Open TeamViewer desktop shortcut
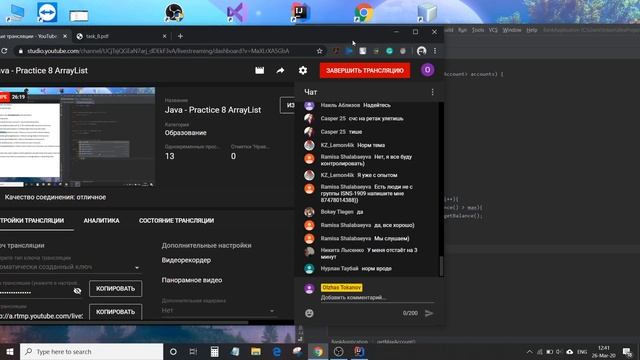The height and width of the screenshot is (360, 640). point(47,12)
